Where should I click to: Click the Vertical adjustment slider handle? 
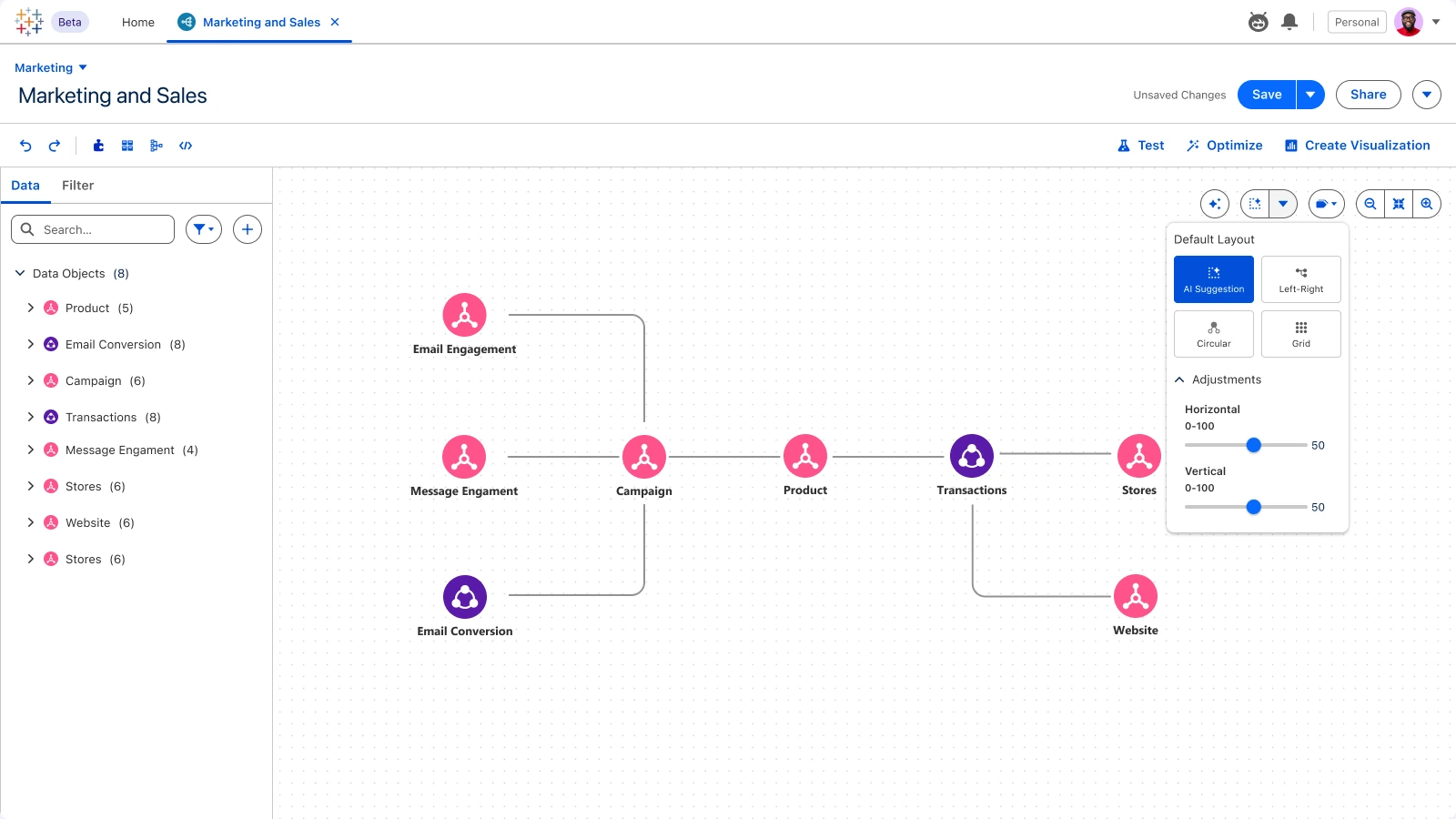1253,507
